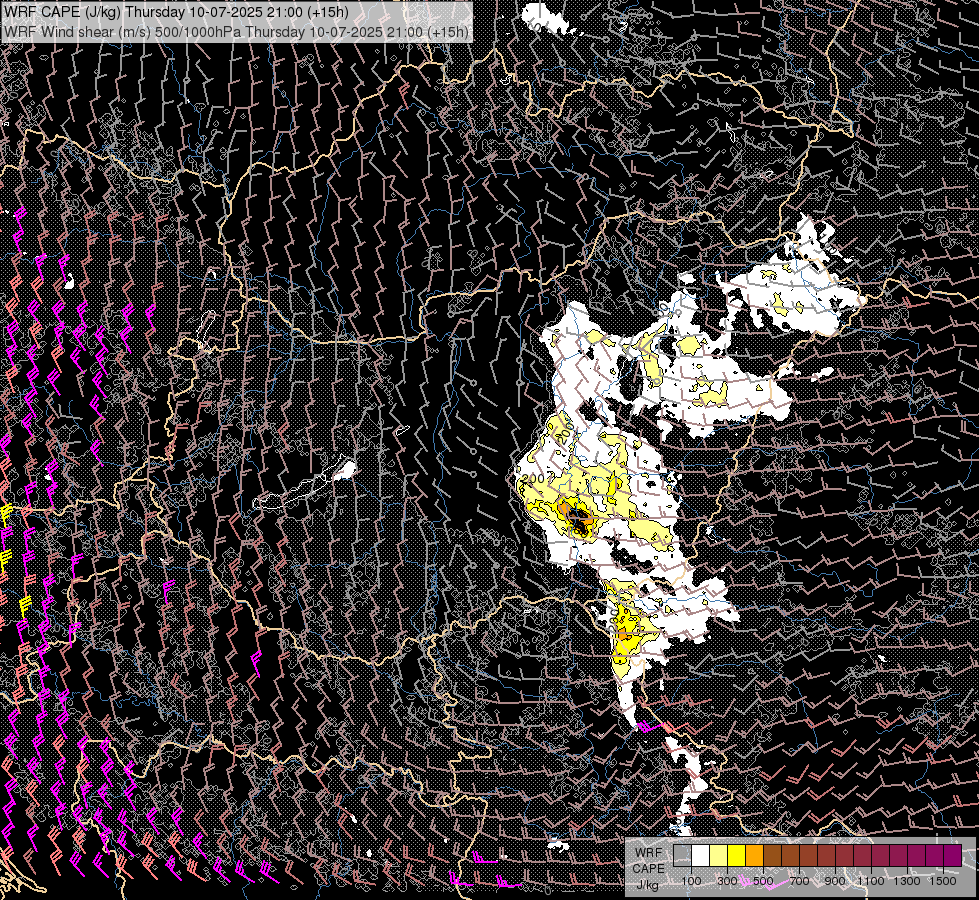Select the bright yellow legend swatch at 300
Screen dimensions: 979x900
tap(737, 855)
